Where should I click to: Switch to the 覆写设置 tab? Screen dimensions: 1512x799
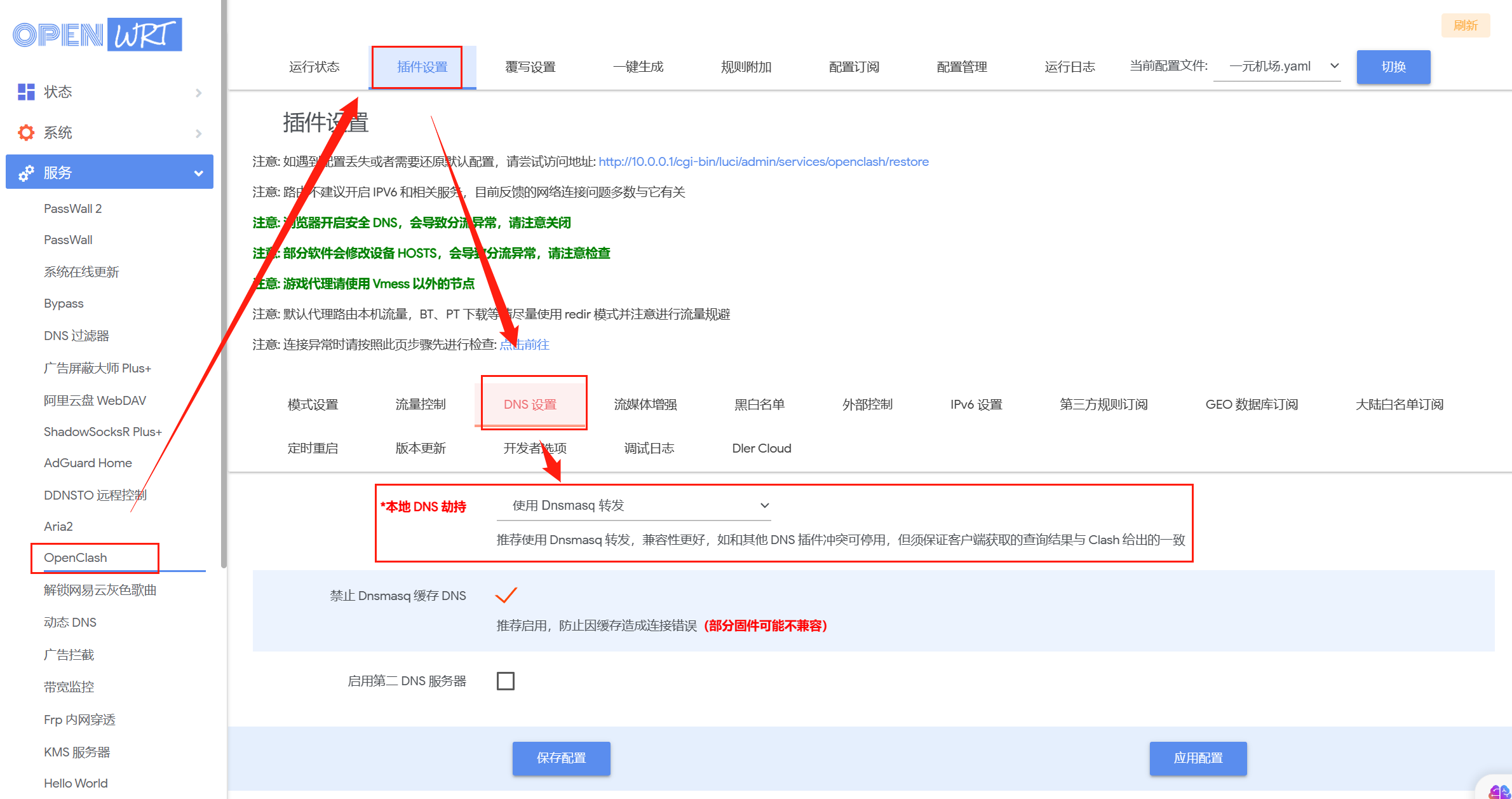[x=530, y=67]
